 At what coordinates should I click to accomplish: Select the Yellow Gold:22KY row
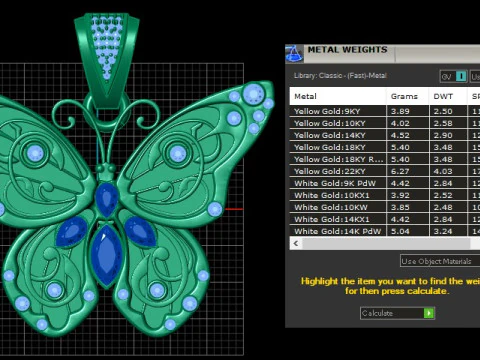click(x=385, y=171)
